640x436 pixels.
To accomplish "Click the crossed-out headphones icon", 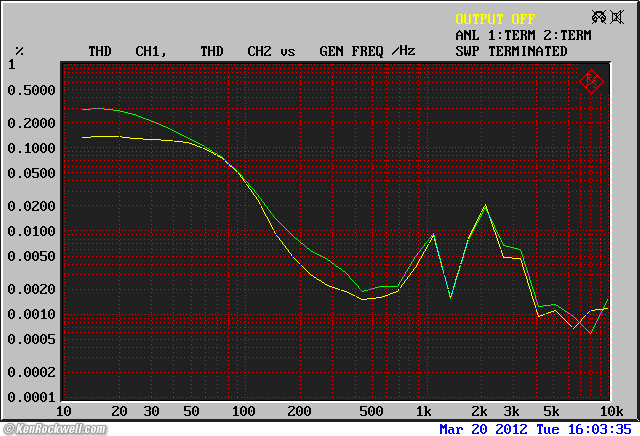I will pos(599,17).
